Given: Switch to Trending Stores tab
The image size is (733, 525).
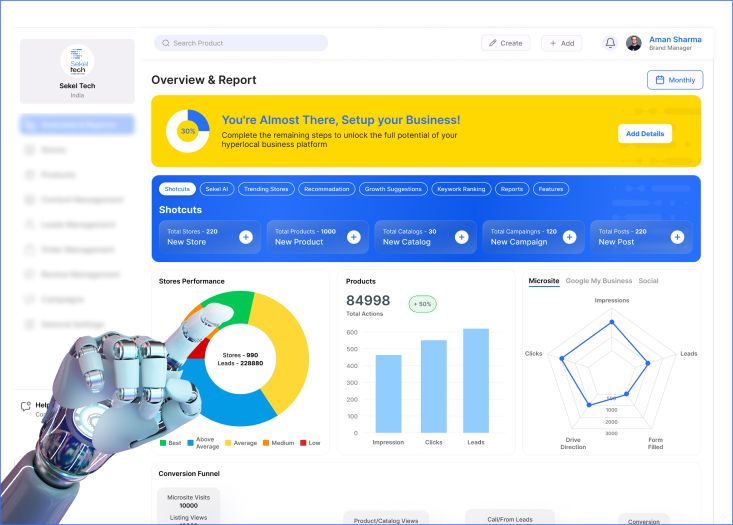Looking at the screenshot, I should click(x=266, y=189).
